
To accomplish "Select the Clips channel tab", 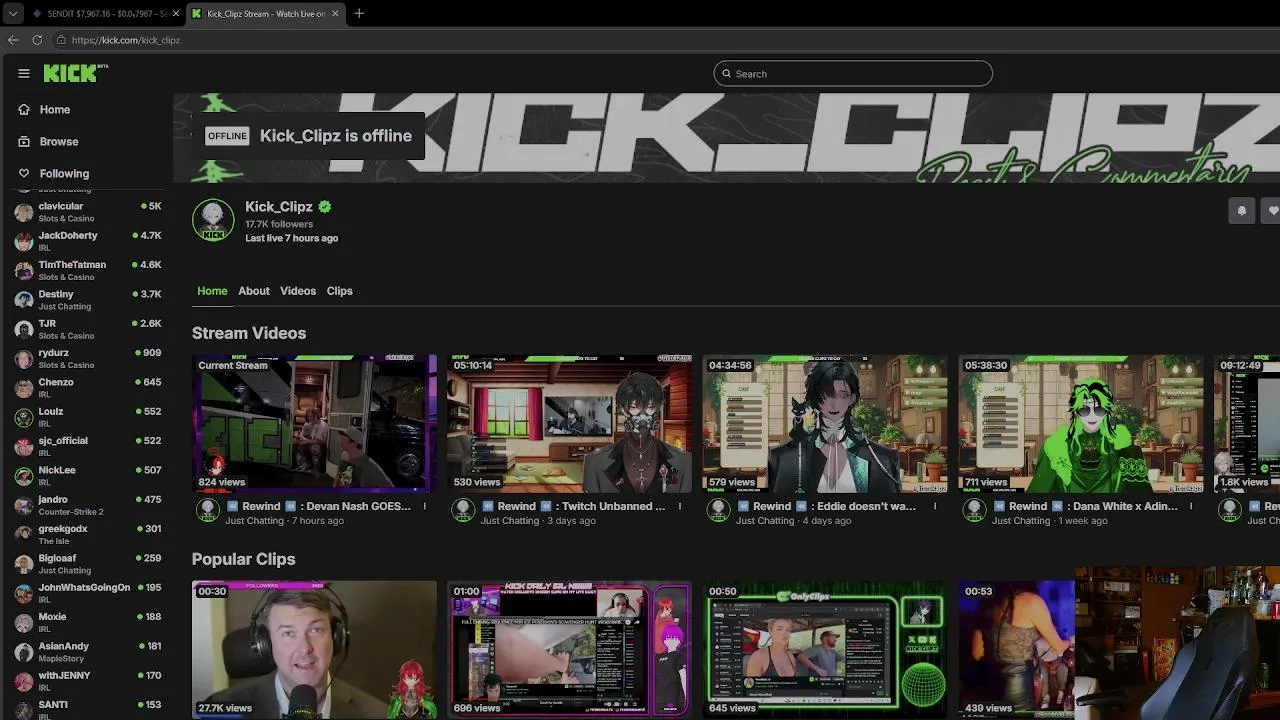I will 340,291.
